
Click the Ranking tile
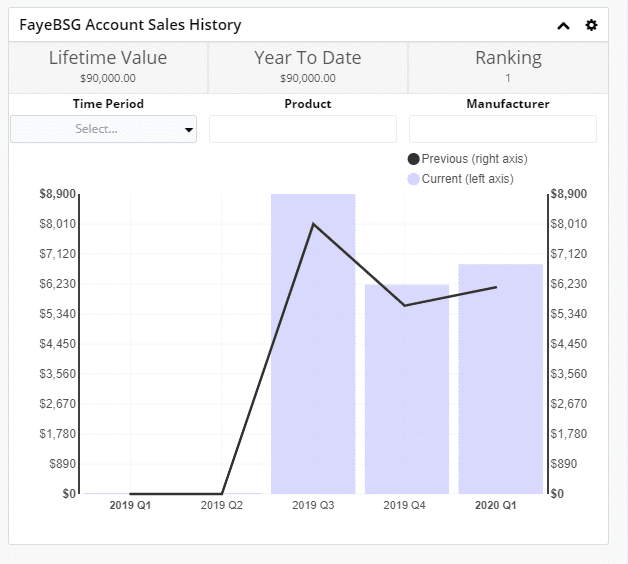click(508, 68)
